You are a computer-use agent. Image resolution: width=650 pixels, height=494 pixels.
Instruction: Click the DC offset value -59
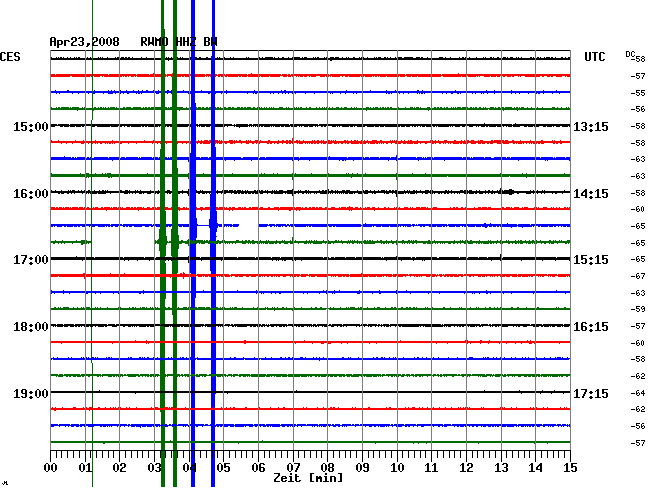point(638,309)
